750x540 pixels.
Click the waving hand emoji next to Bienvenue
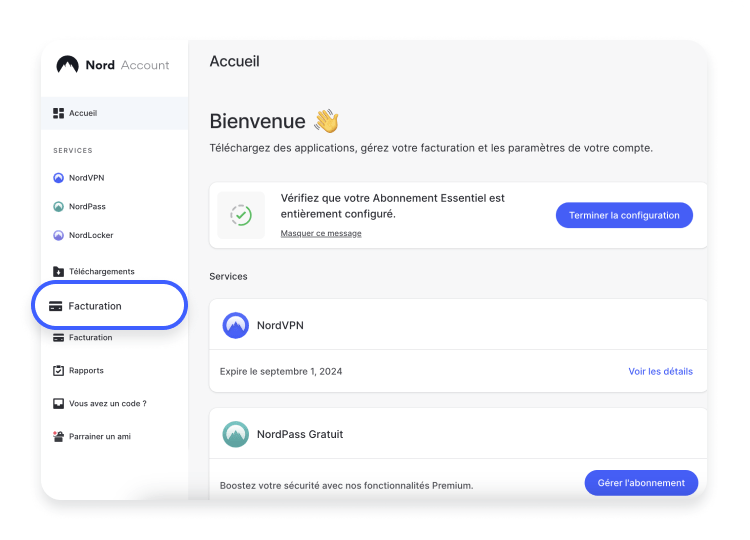coord(326,121)
